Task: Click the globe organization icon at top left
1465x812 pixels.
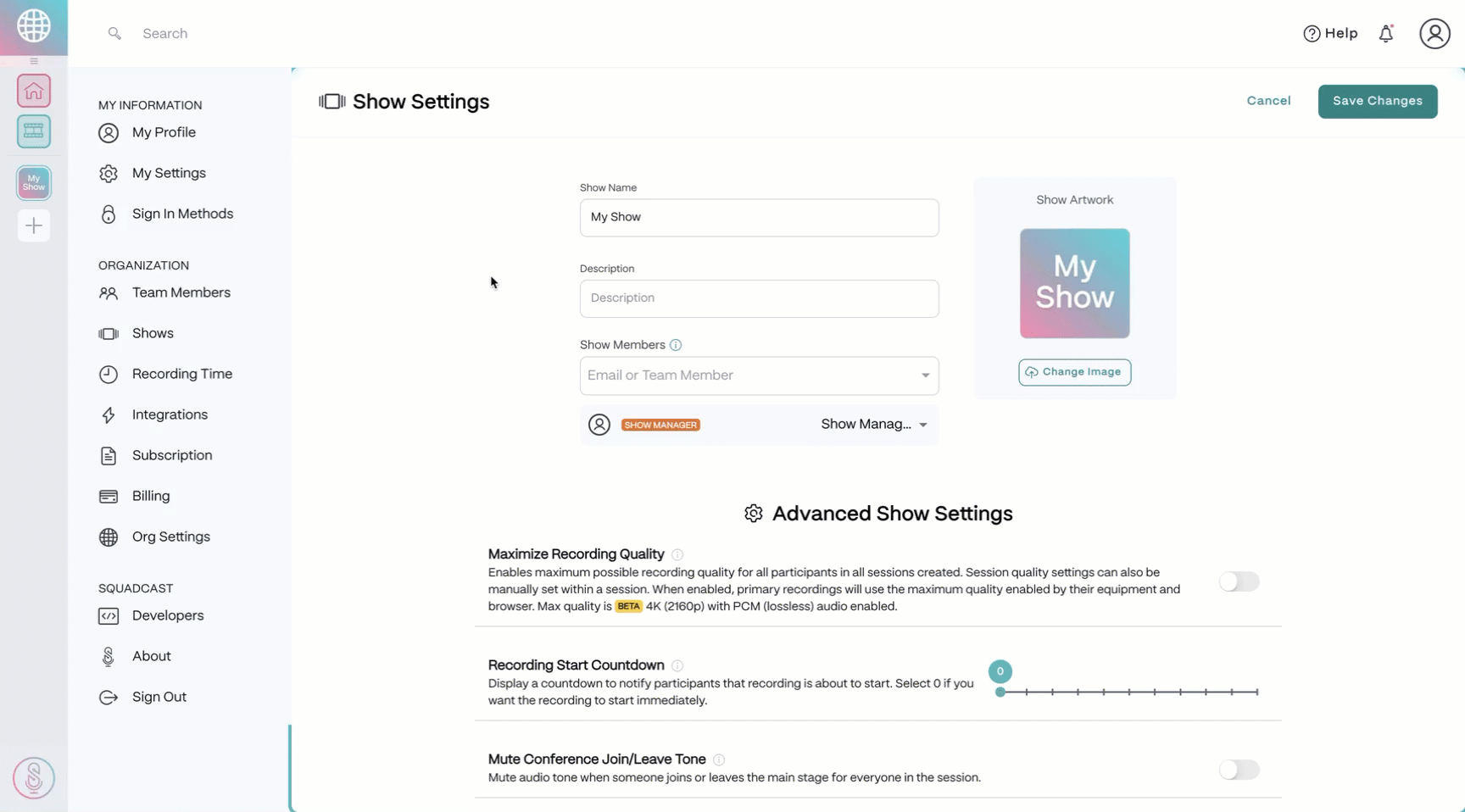Action: [x=34, y=26]
